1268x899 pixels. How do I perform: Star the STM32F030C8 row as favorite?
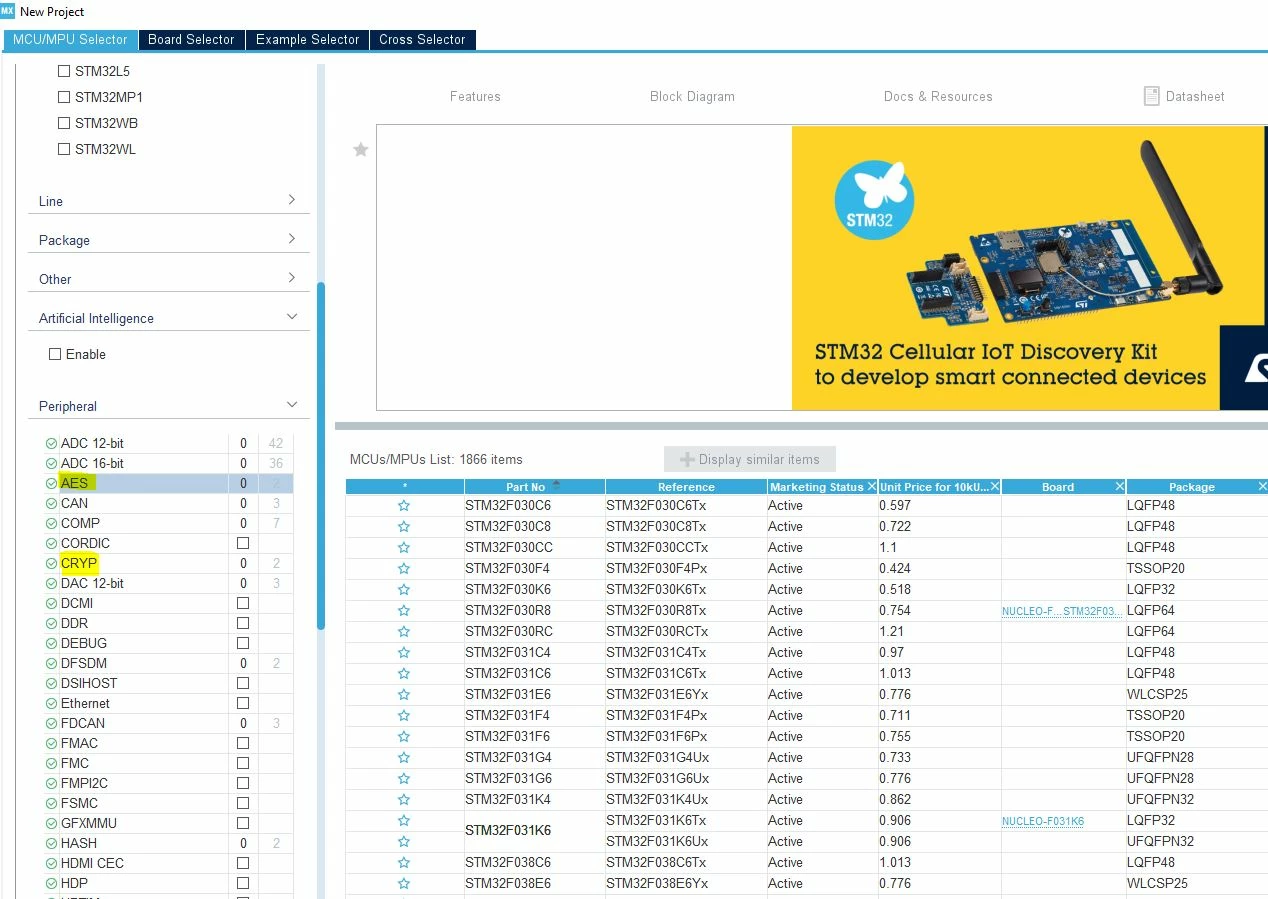click(x=404, y=527)
